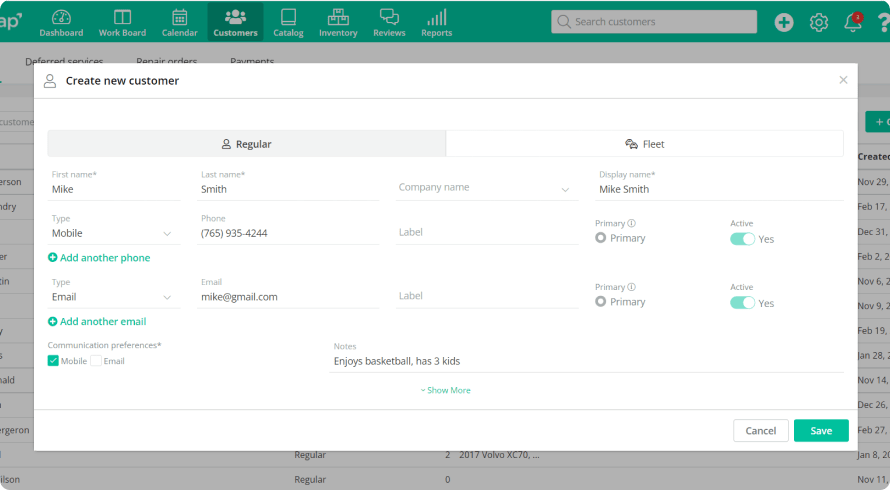The image size is (890, 490).
Task: Click the Save button
Action: pos(820,430)
